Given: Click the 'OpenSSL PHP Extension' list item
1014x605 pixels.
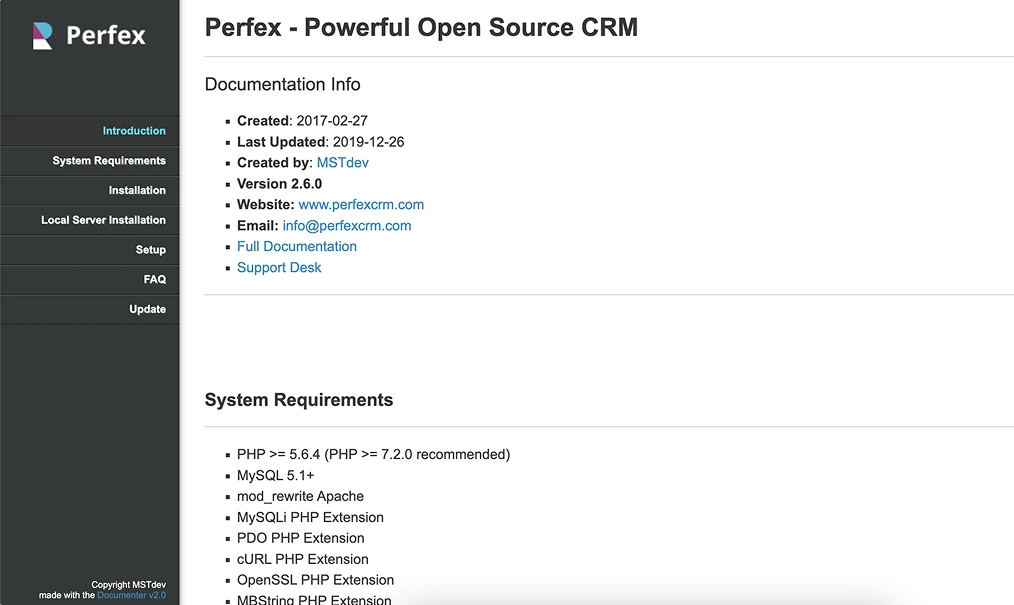Looking at the screenshot, I should pos(315,580).
